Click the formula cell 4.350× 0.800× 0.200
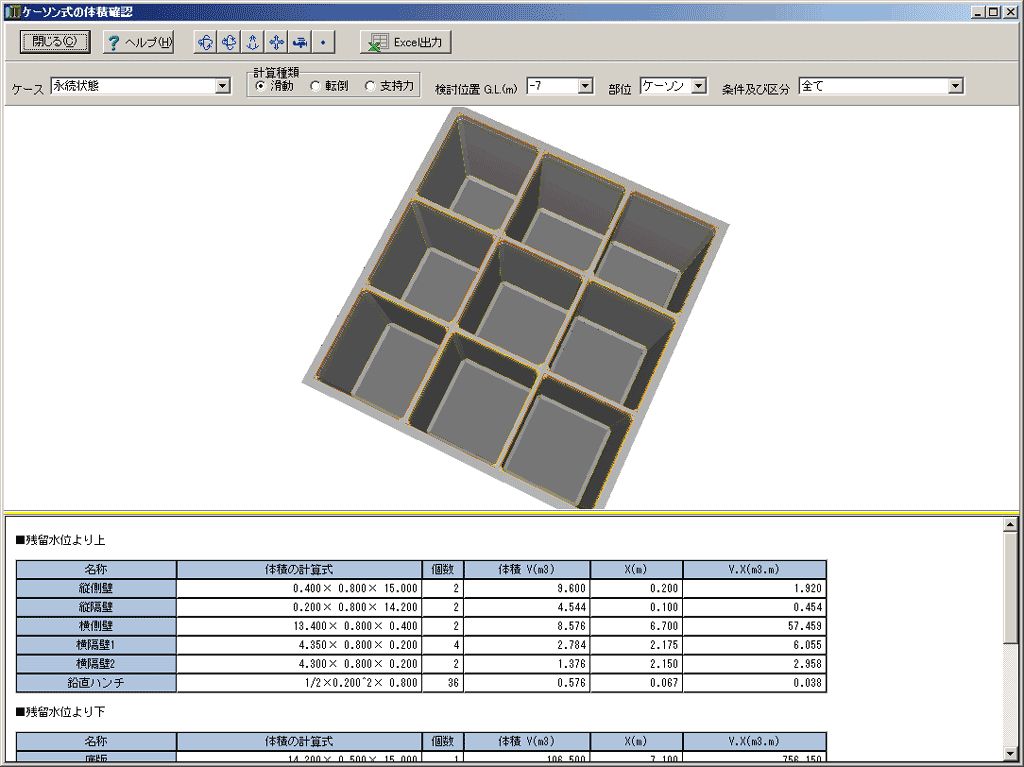 [299, 645]
